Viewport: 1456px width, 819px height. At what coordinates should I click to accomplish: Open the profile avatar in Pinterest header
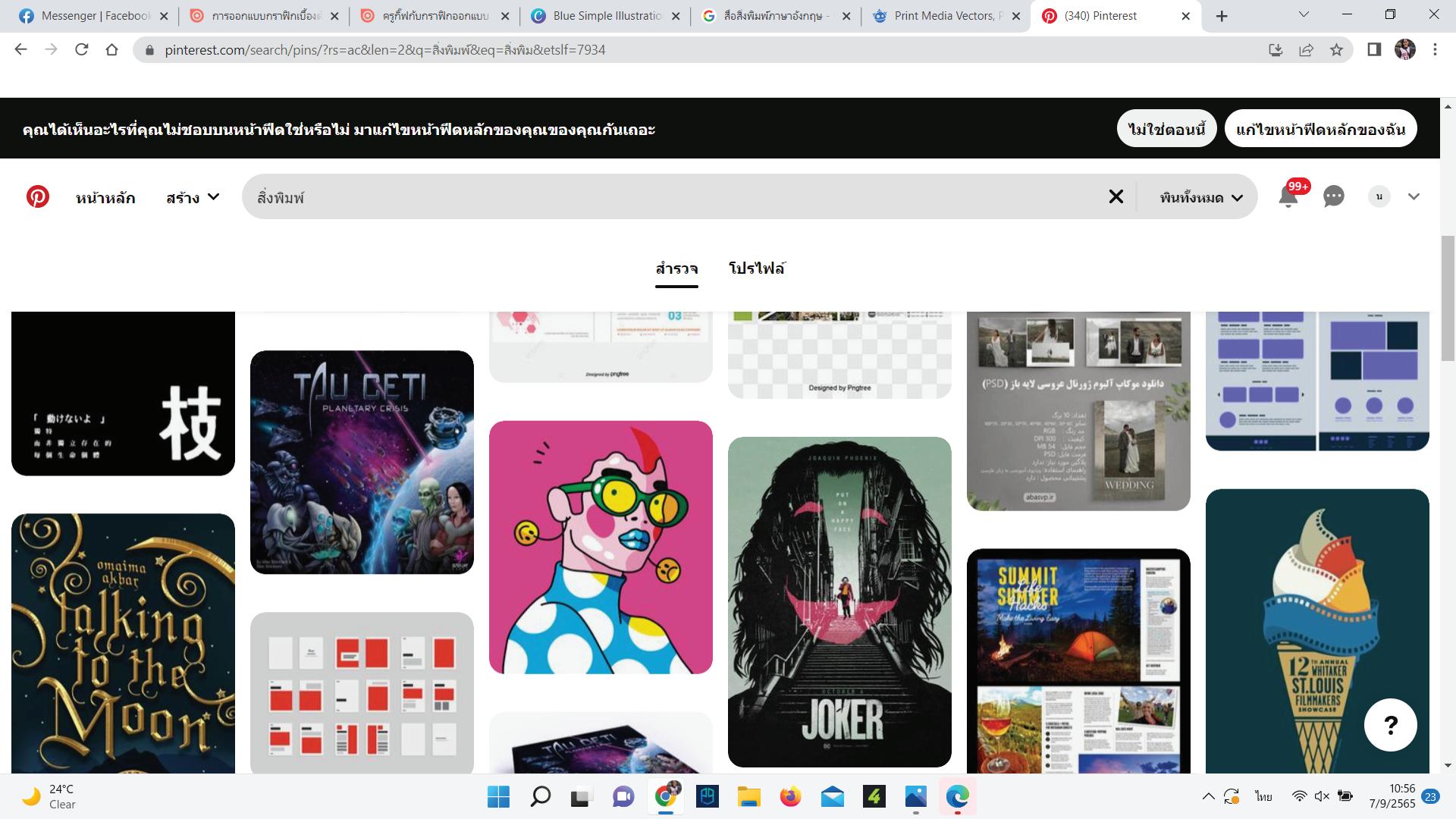click(x=1379, y=196)
